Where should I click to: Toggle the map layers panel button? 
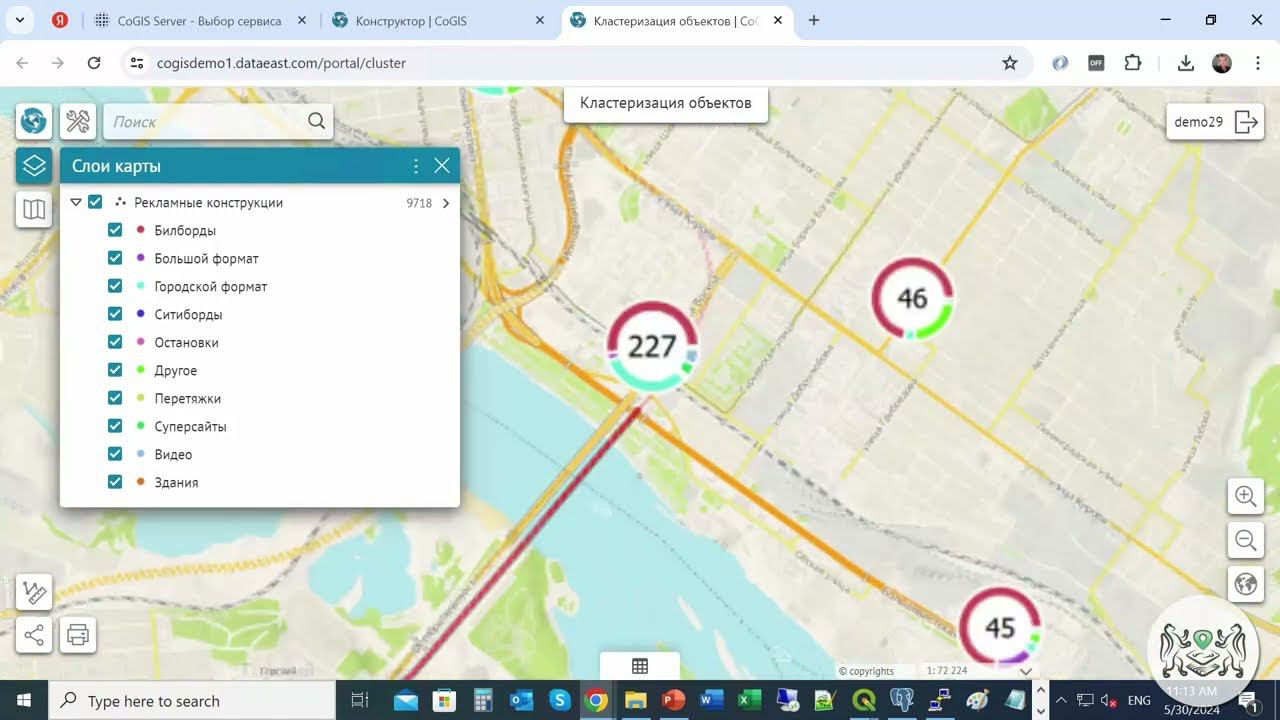pos(34,165)
